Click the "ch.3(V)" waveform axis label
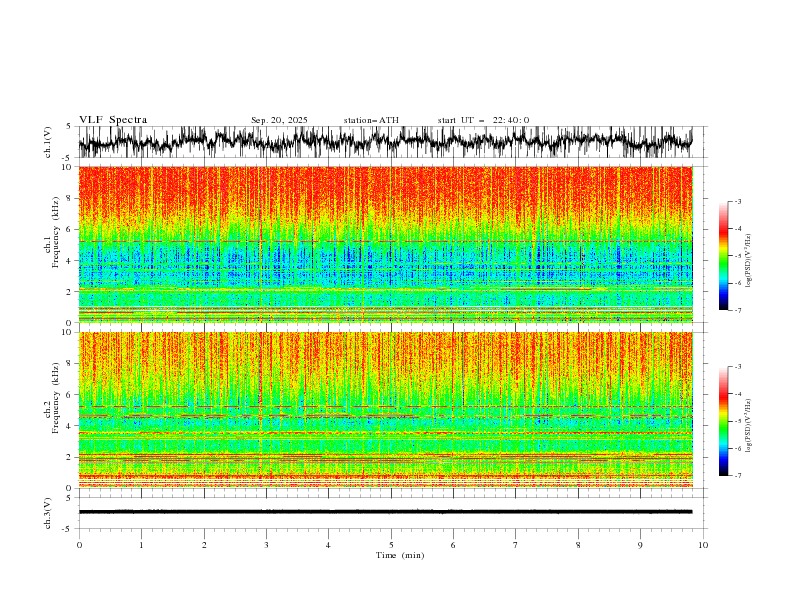 pos(48,513)
